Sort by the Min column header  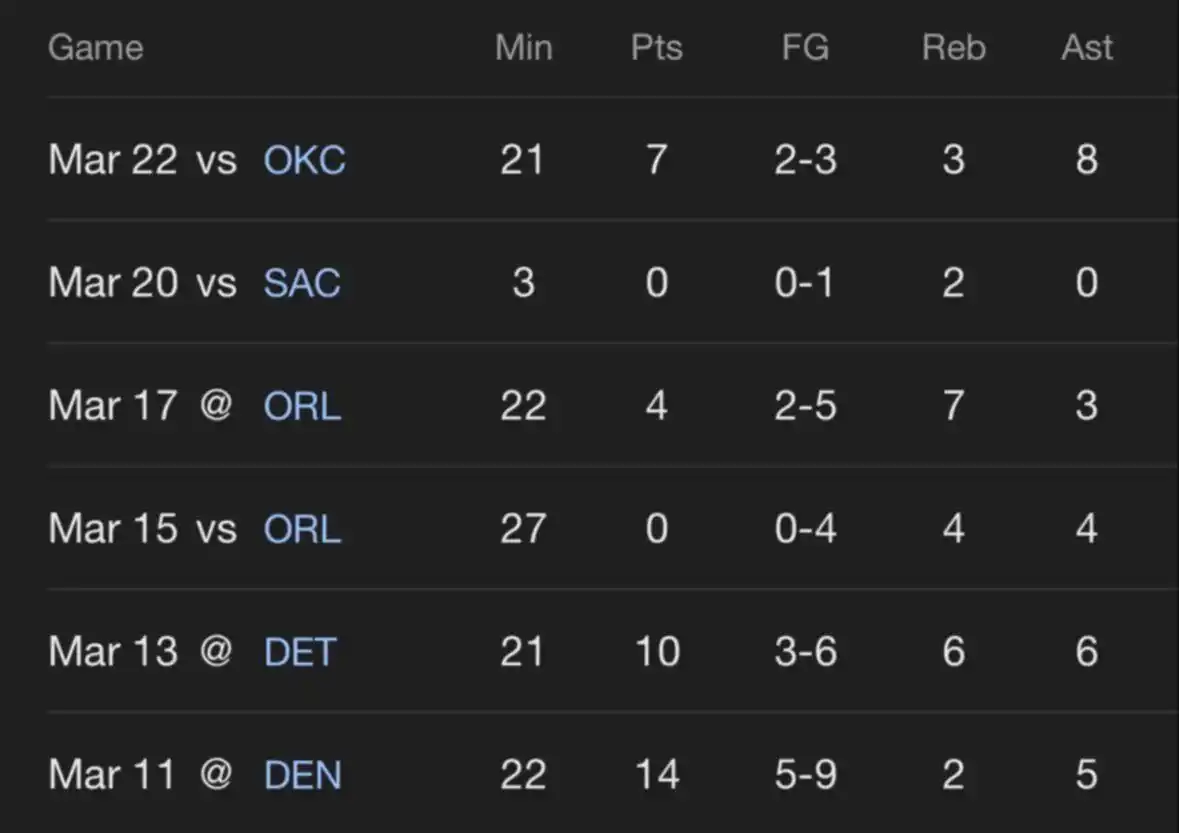pos(523,48)
